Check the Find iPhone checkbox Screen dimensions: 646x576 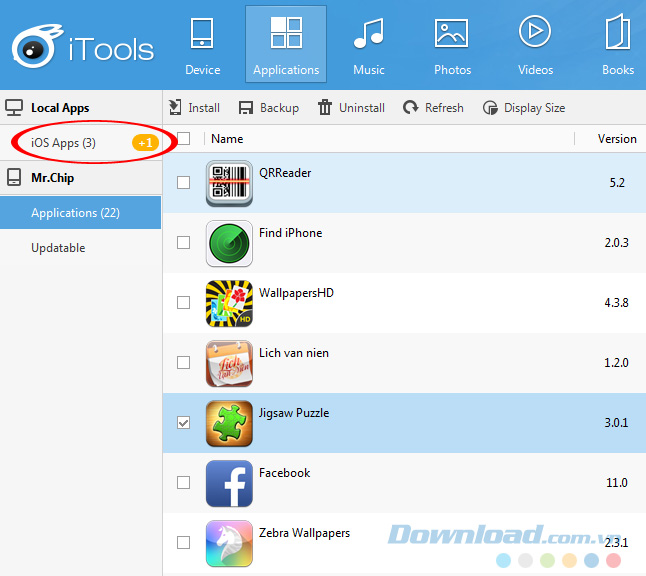coord(183,243)
